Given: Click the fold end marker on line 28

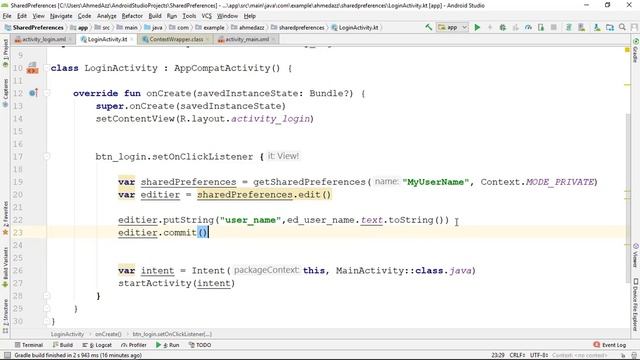Looking at the screenshot, I should (47, 296).
